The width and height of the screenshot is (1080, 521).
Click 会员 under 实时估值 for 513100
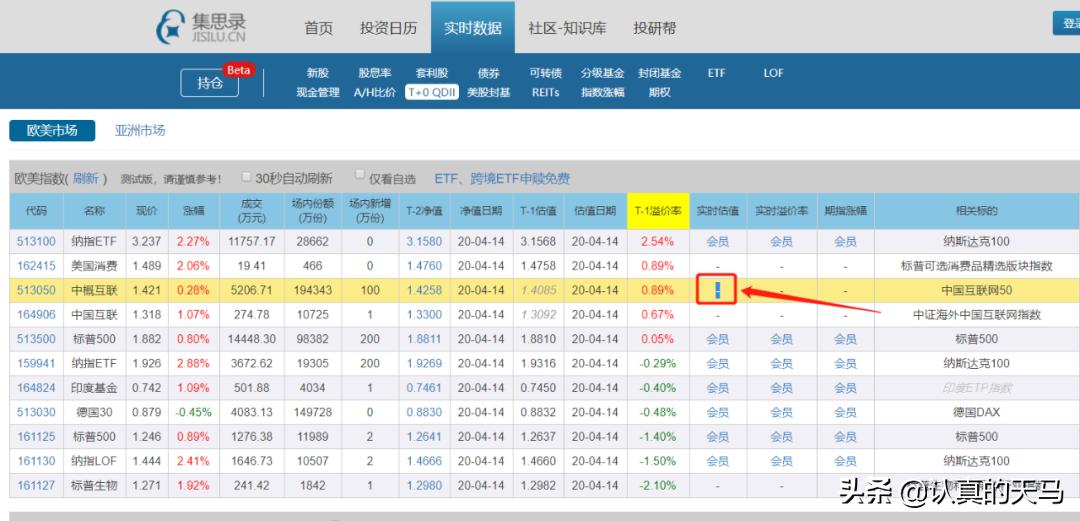[x=717, y=241]
